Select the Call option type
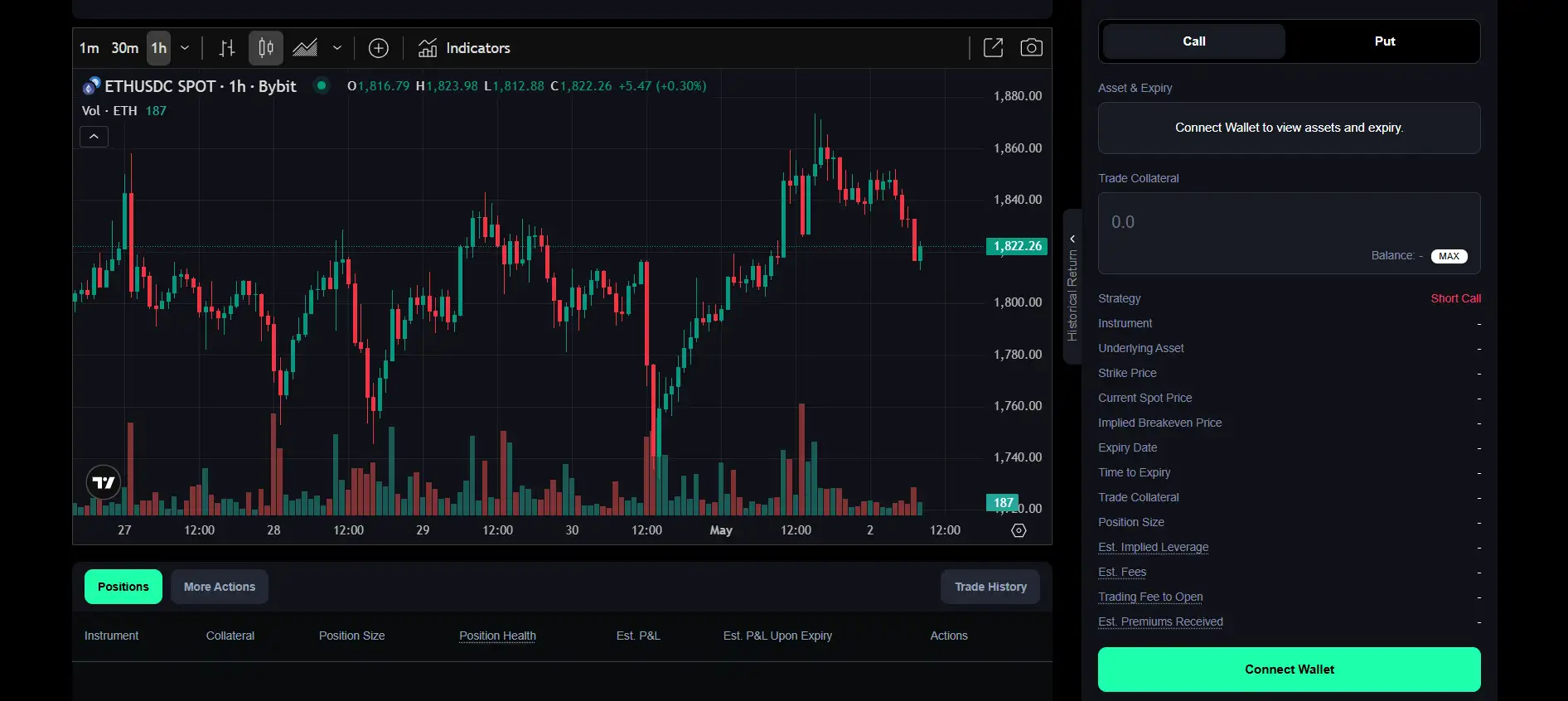The width and height of the screenshot is (1568, 701). pos(1193,41)
